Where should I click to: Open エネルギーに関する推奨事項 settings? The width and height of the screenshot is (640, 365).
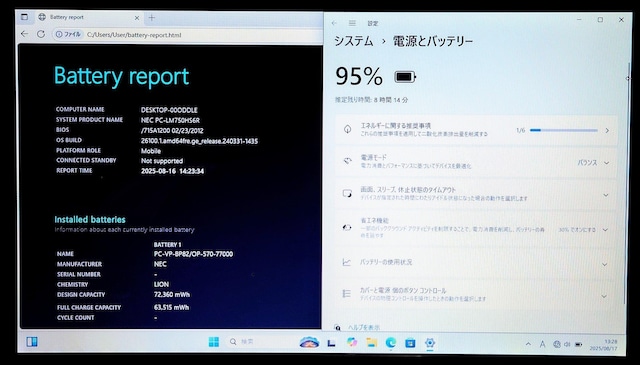coord(476,130)
